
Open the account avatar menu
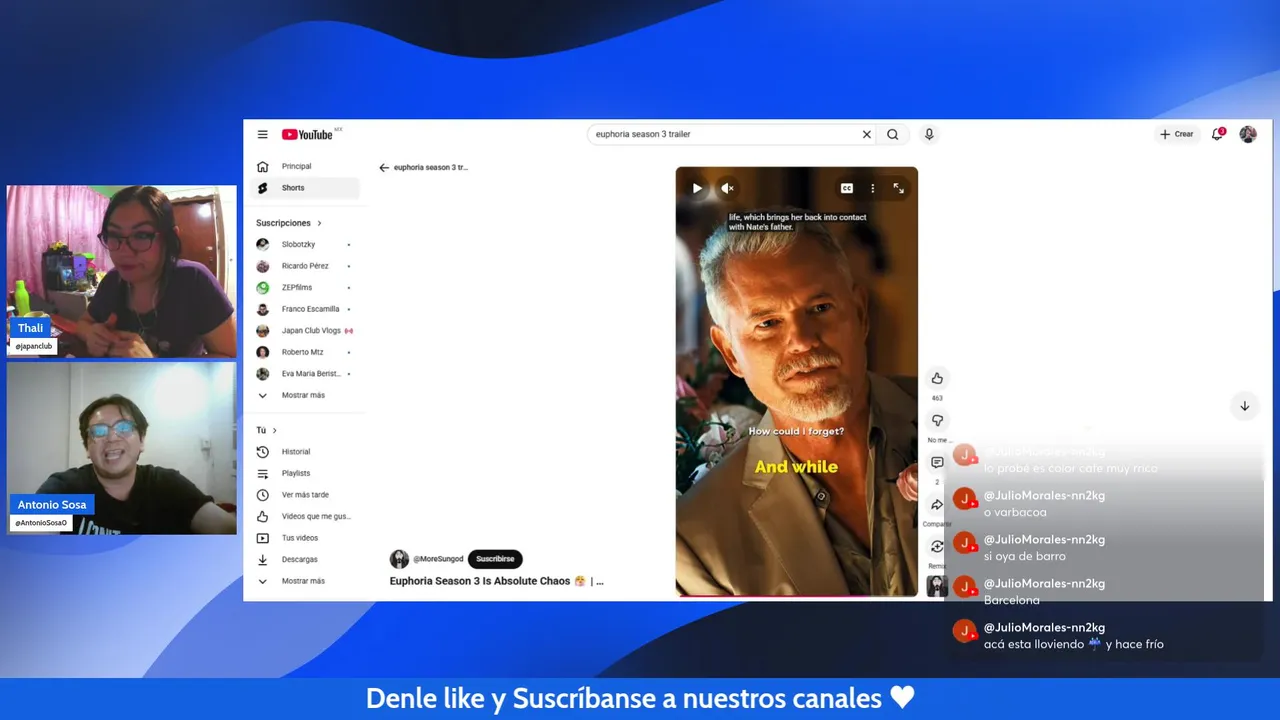(1248, 134)
